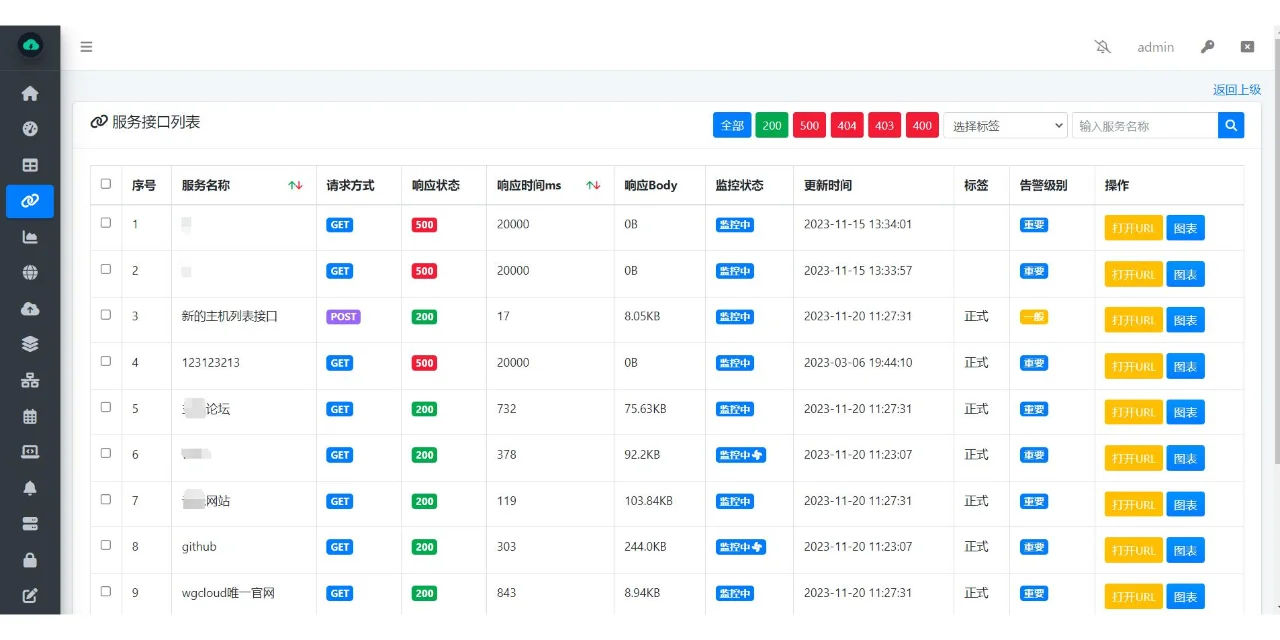Open the home icon in sidebar

30,93
